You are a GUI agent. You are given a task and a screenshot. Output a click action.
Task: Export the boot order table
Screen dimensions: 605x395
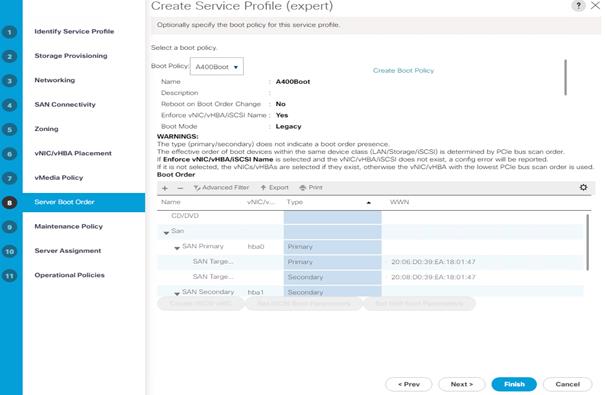coord(274,187)
